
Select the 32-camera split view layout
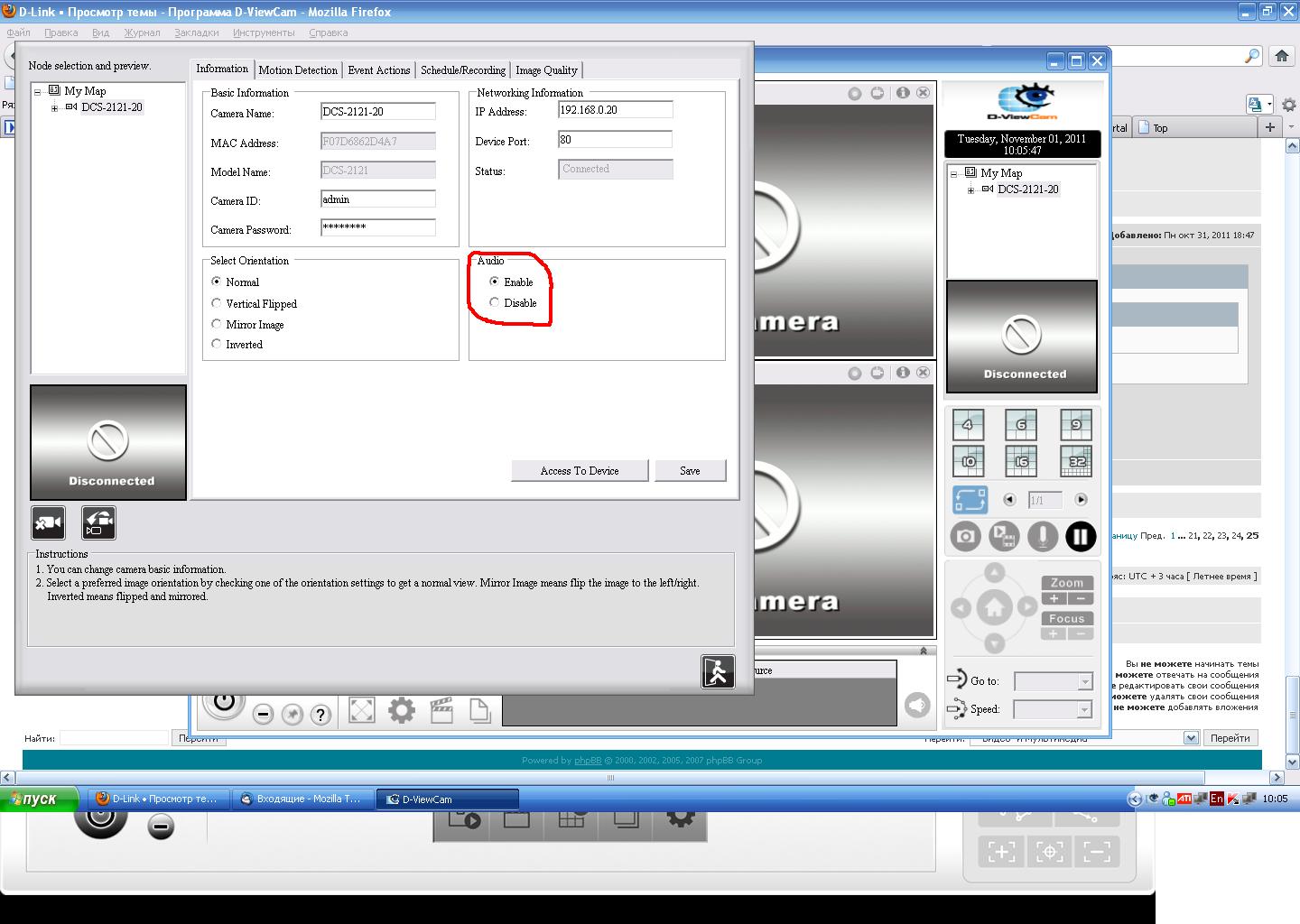click(x=1075, y=461)
